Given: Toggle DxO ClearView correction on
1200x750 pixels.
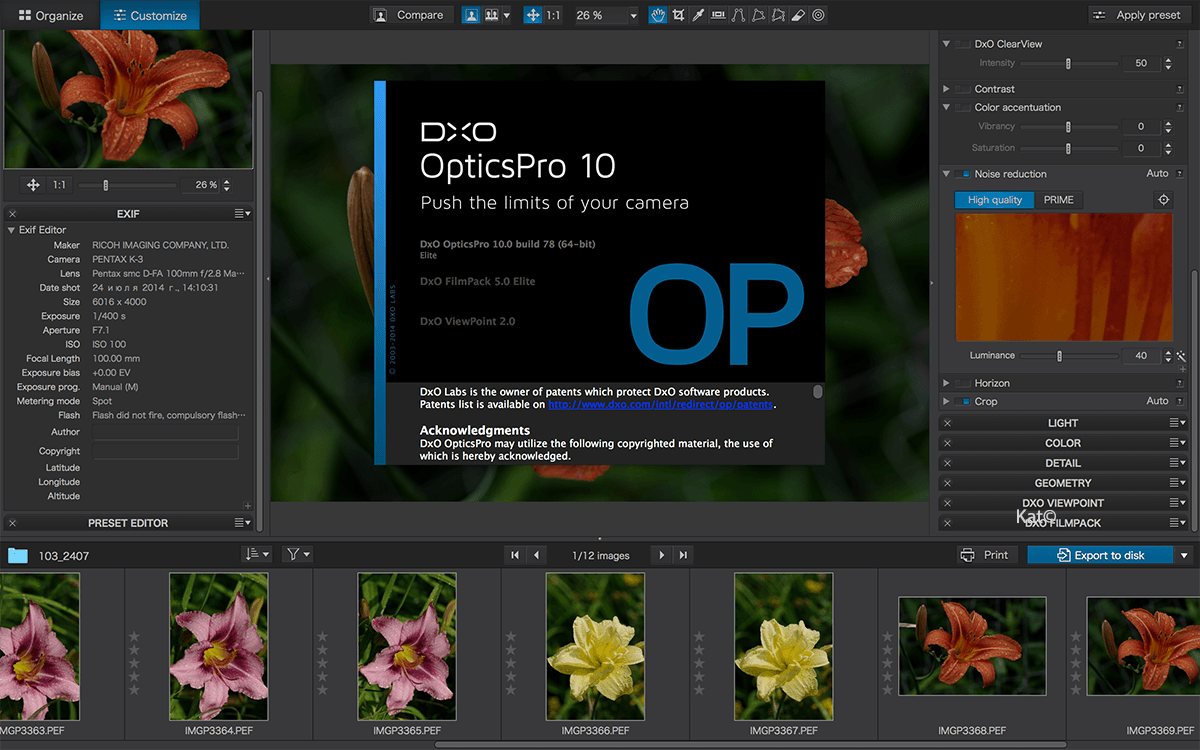Looking at the screenshot, I should click(x=962, y=44).
